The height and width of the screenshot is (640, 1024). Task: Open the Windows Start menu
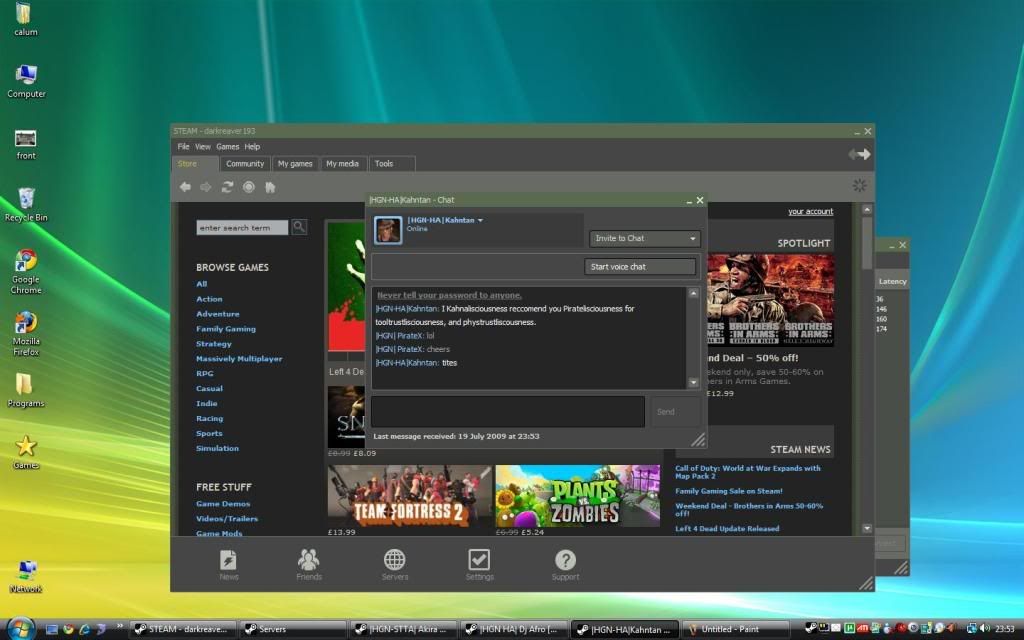(20, 628)
